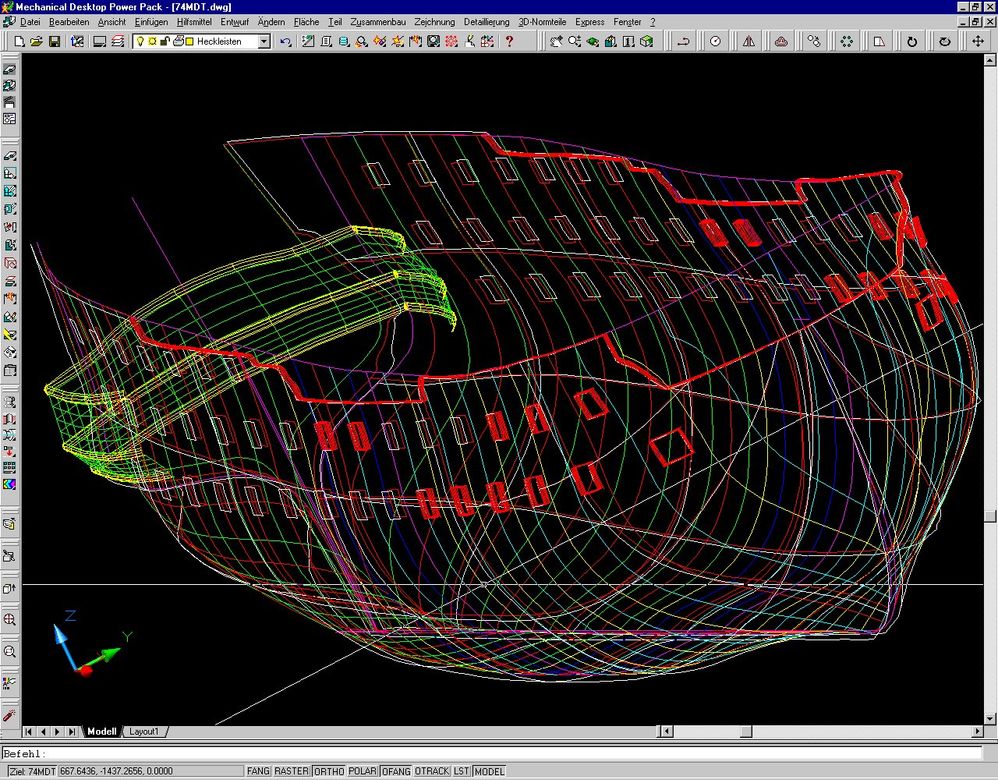Open the Hilfsmittel menu

(194, 22)
